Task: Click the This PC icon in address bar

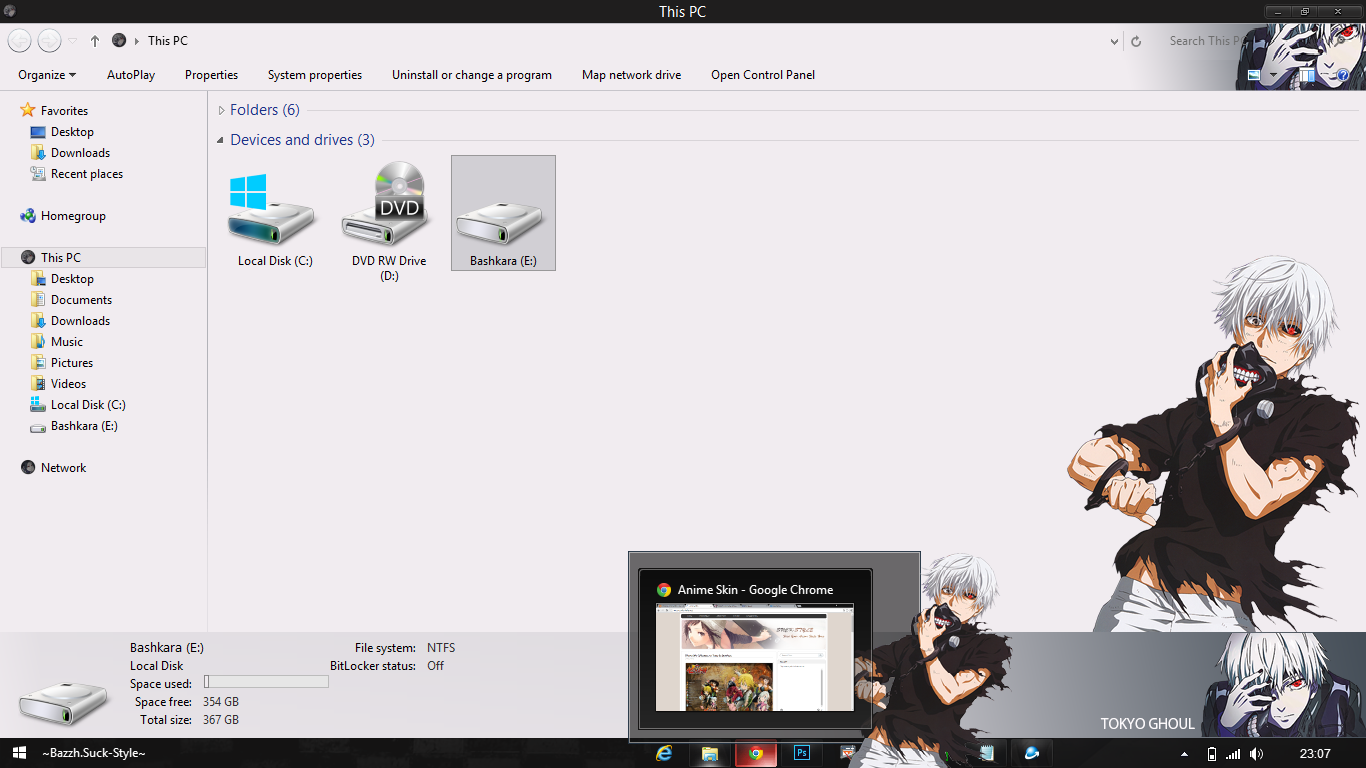Action: pos(119,41)
